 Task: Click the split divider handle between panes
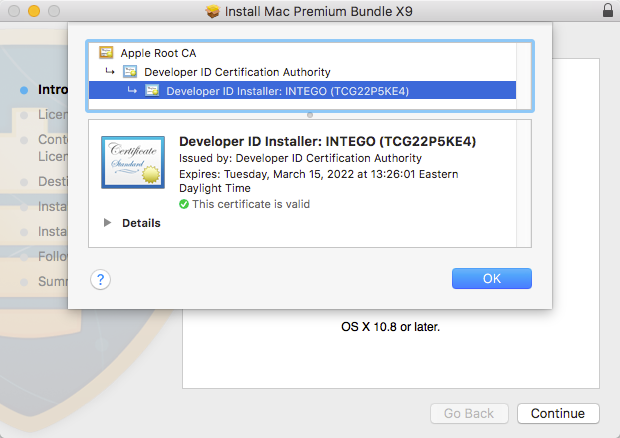pos(310,115)
